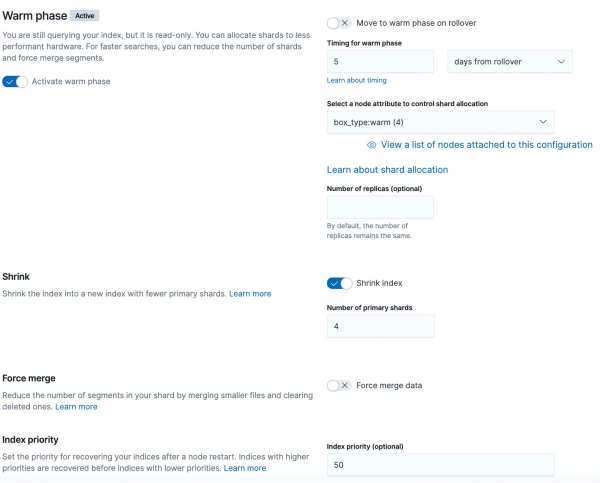Turn on Force merge data switch
This screenshot has width=600, height=483.
339,385
